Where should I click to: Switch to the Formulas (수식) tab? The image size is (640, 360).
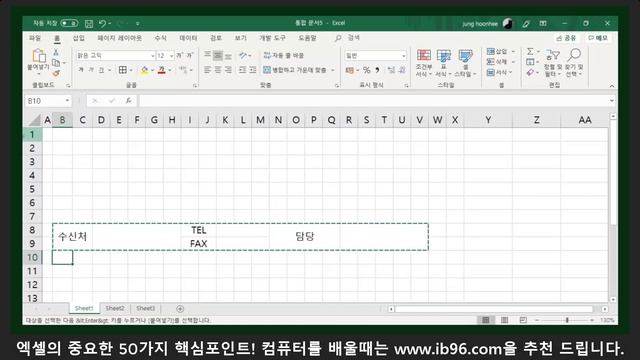160,38
